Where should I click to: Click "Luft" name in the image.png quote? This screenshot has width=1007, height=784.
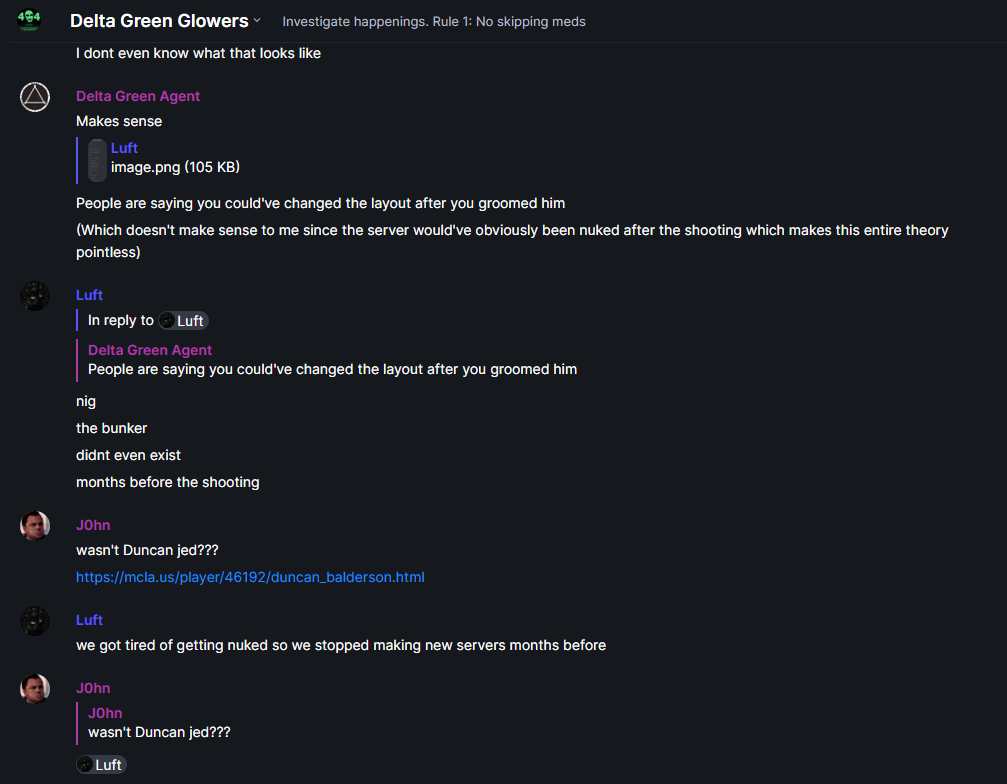(124, 148)
